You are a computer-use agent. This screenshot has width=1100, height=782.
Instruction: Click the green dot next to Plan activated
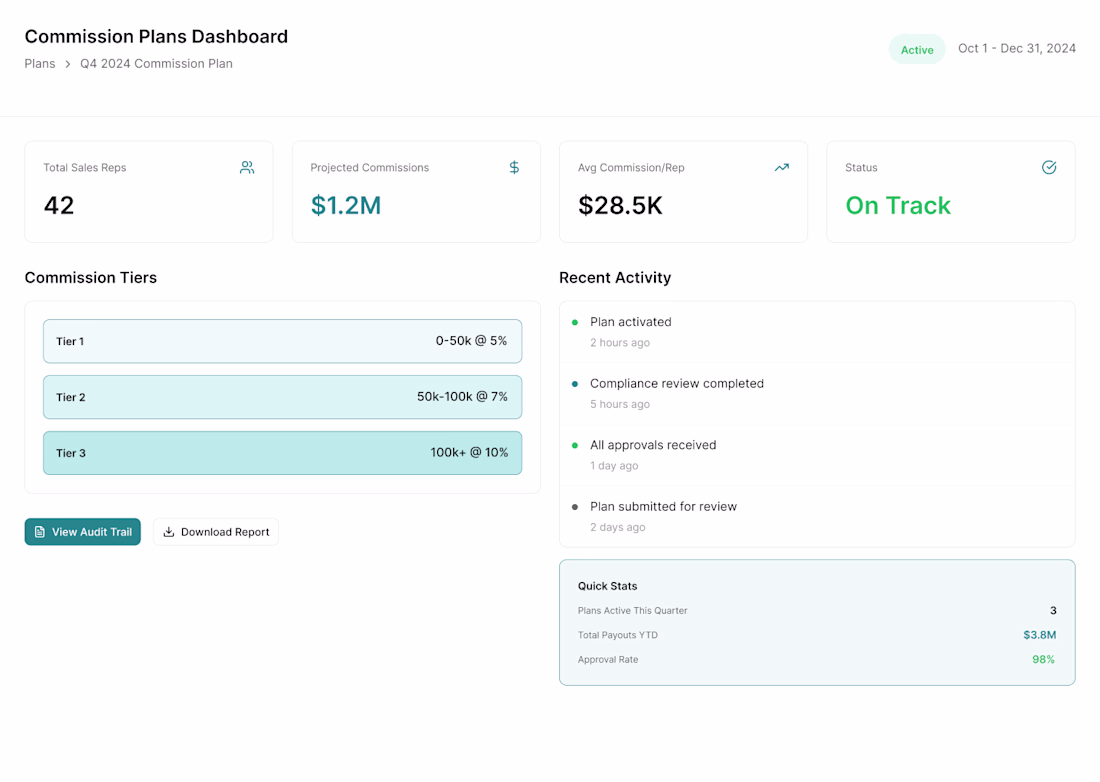575,323
